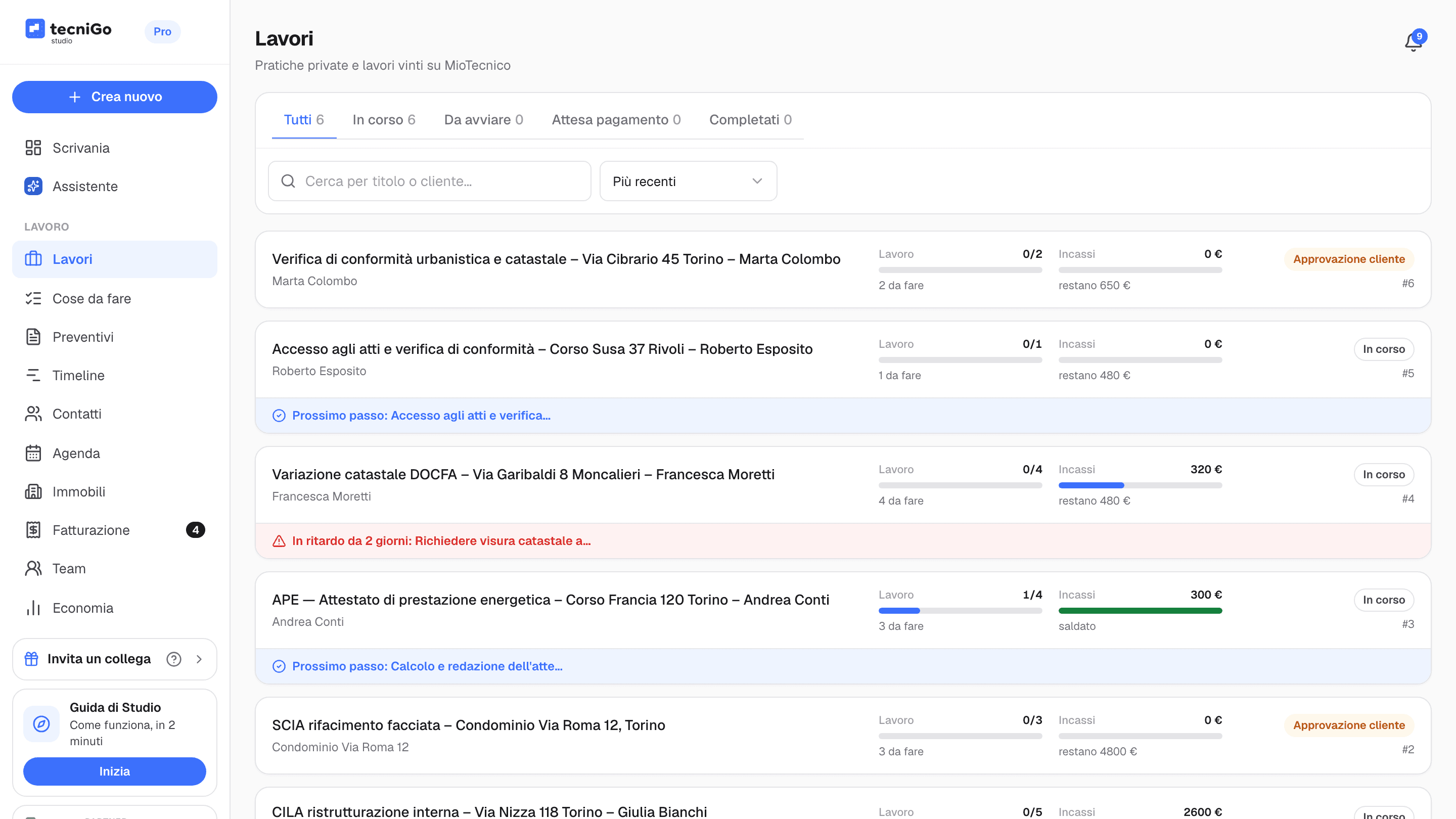The height and width of the screenshot is (819, 1456).
Task: Click the check circle icon beside Calcolo e redazione step
Action: (279, 666)
